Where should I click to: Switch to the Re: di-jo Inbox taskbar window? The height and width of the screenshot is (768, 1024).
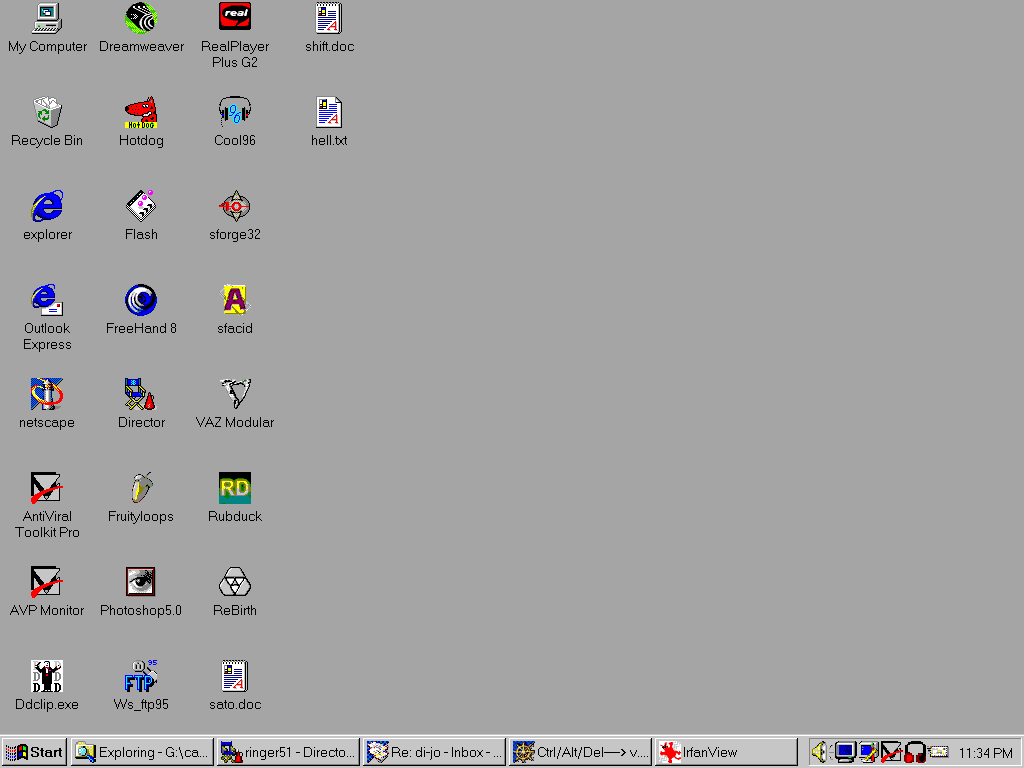(x=434, y=752)
